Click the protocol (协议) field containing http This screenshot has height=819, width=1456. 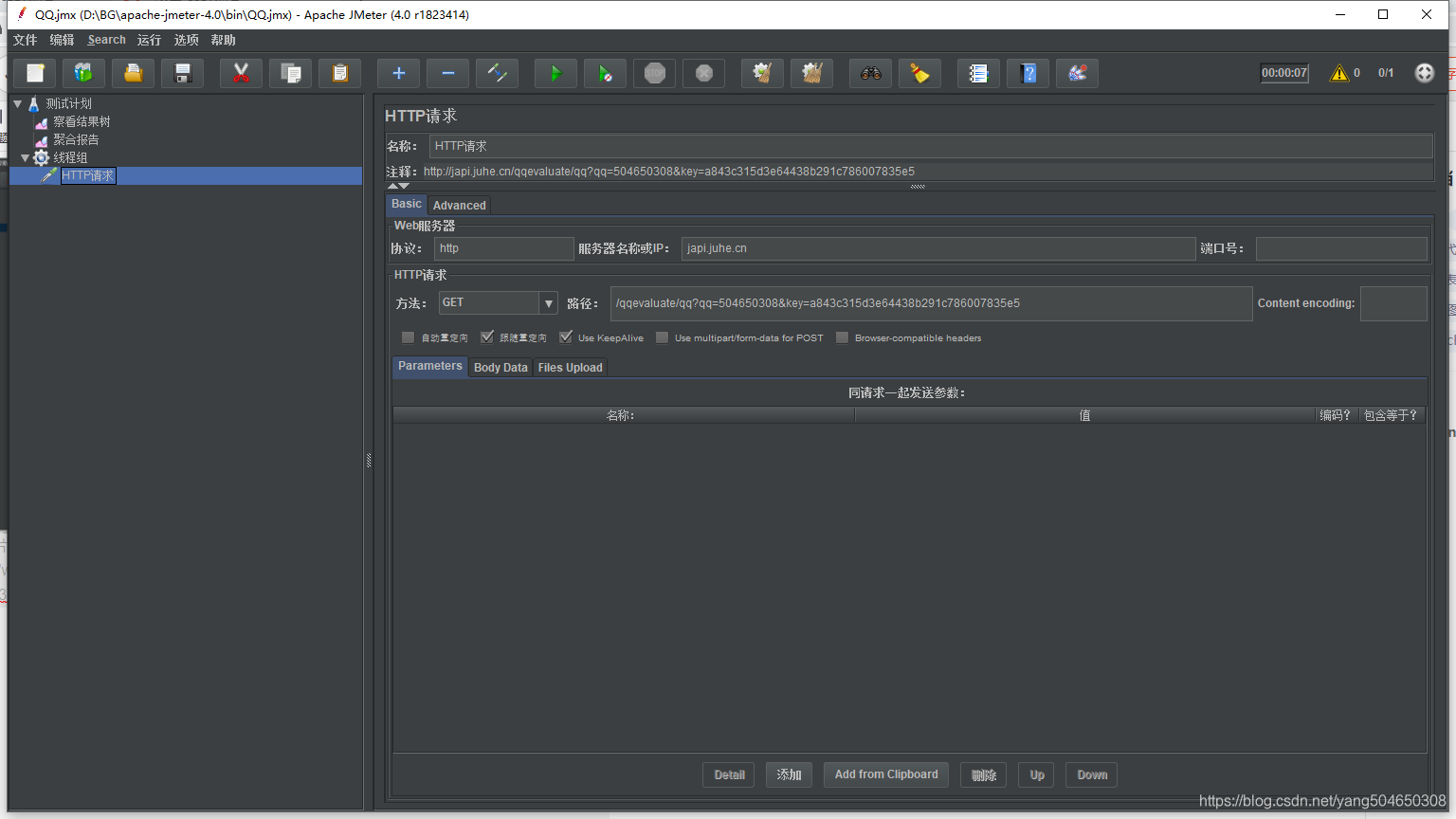click(x=504, y=248)
